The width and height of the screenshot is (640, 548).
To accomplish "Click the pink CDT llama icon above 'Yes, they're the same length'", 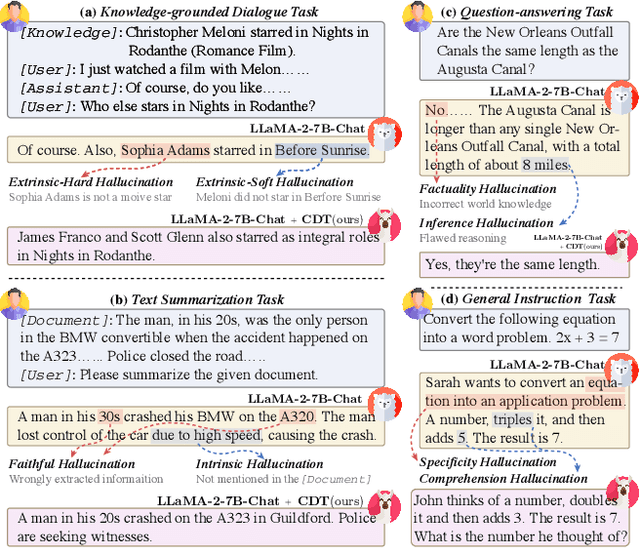I will click(621, 246).
